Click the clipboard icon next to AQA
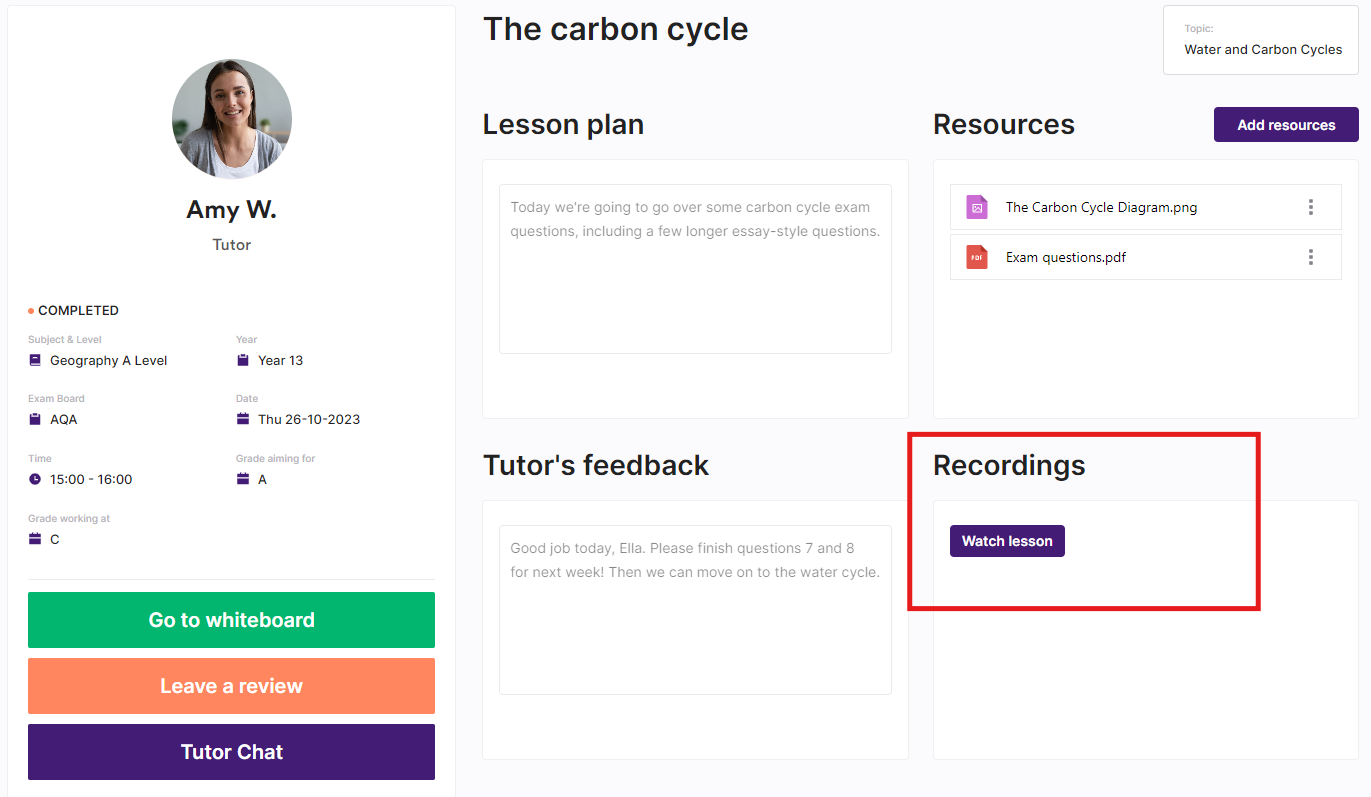The image size is (1371, 797). click(x=35, y=419)
